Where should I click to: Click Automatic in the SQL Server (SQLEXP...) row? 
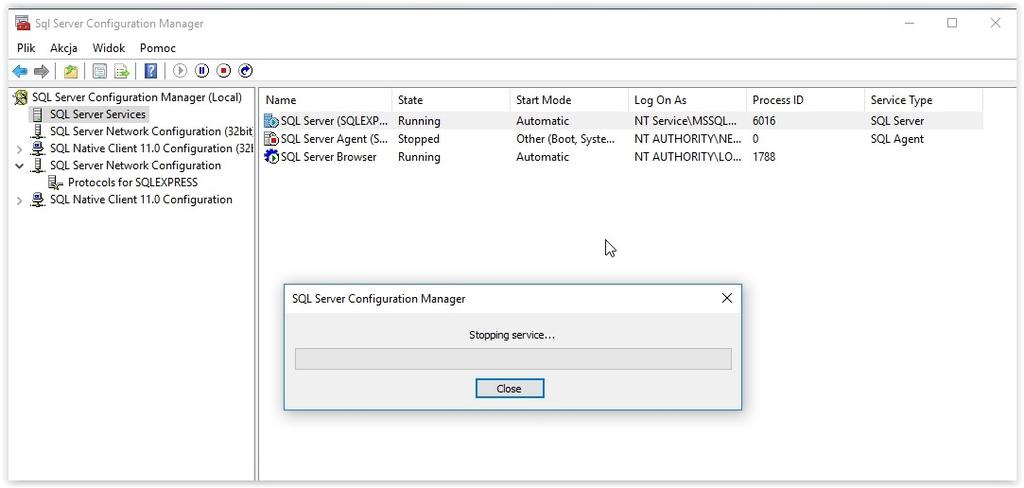(x=543, y=121)
